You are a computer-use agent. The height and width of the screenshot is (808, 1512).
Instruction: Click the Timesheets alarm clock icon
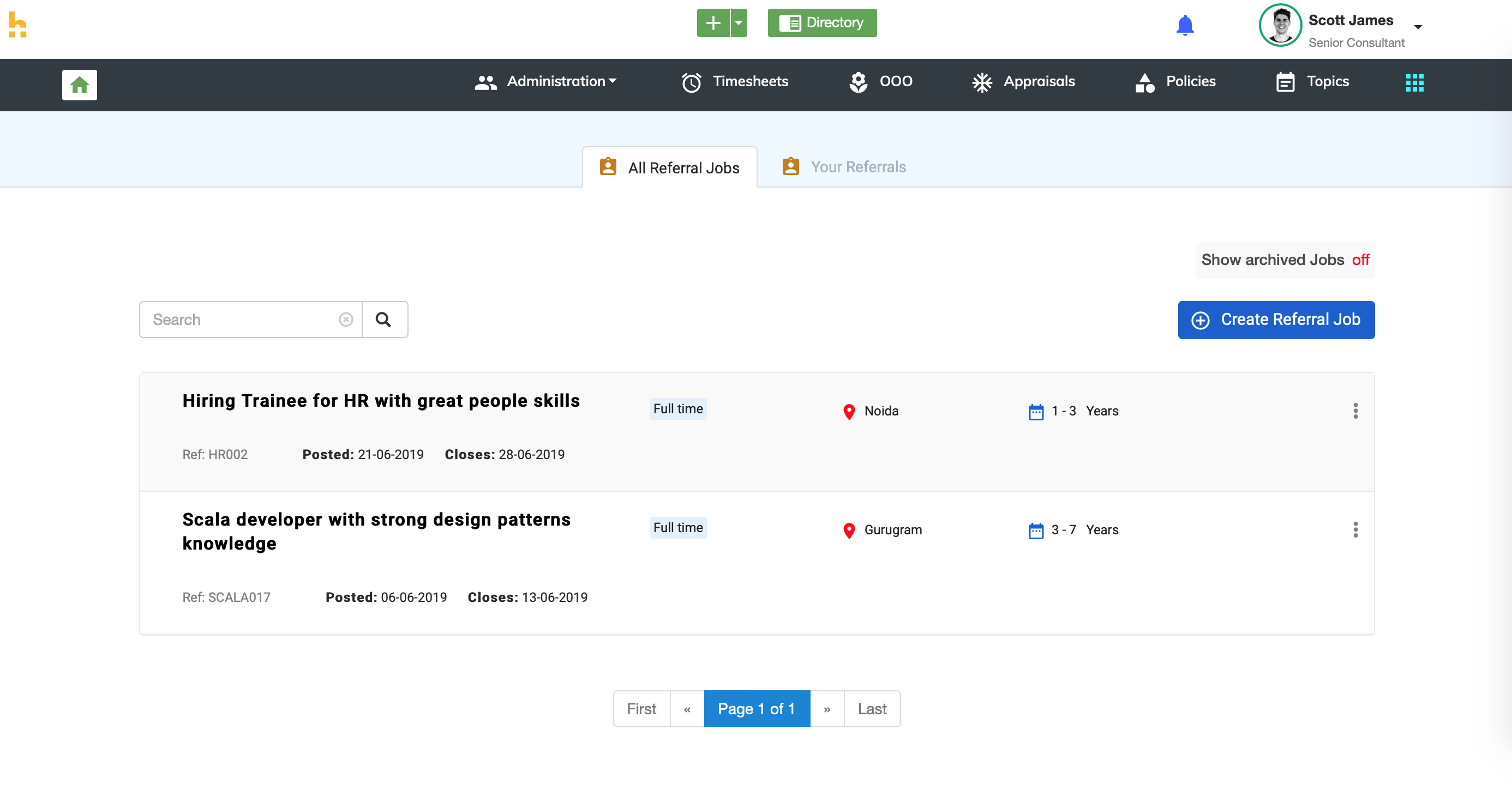pos(691,82)
